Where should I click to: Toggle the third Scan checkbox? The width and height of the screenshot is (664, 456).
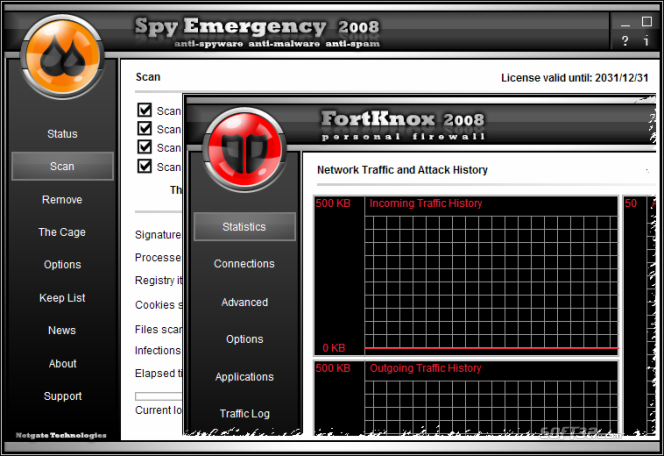coord(145,147)
